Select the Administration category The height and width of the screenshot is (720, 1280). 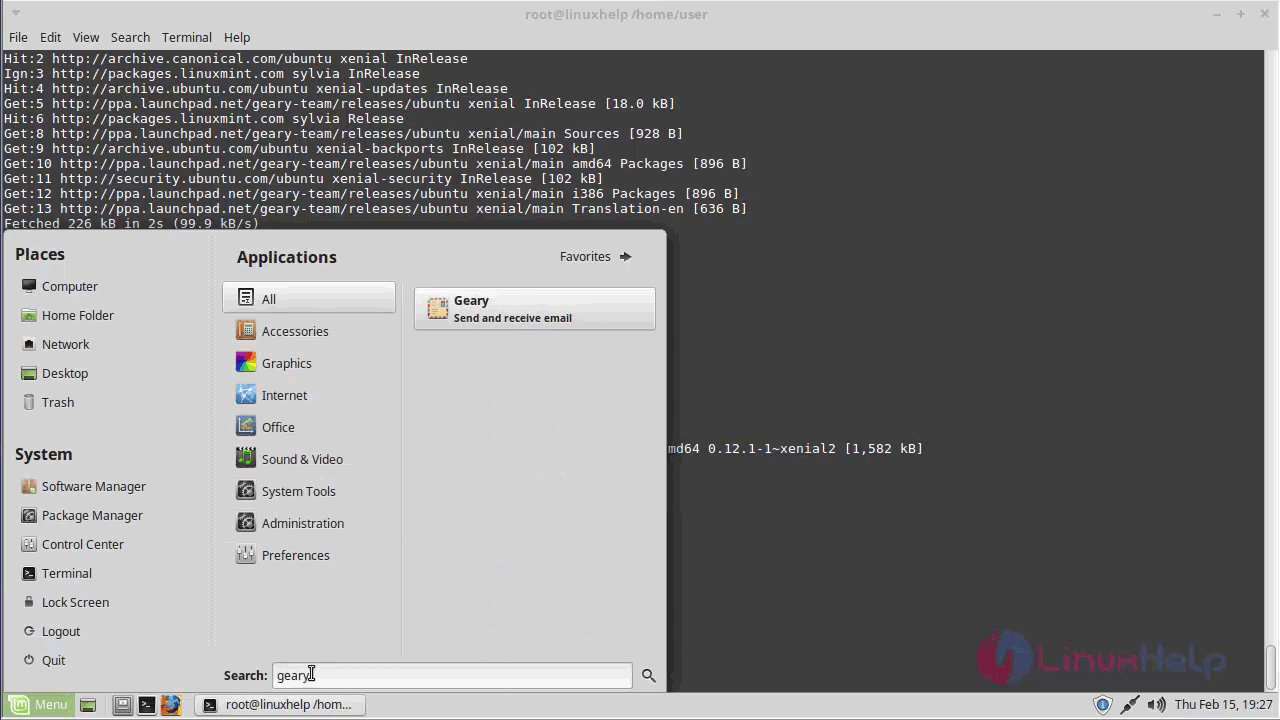pos(309,523)
